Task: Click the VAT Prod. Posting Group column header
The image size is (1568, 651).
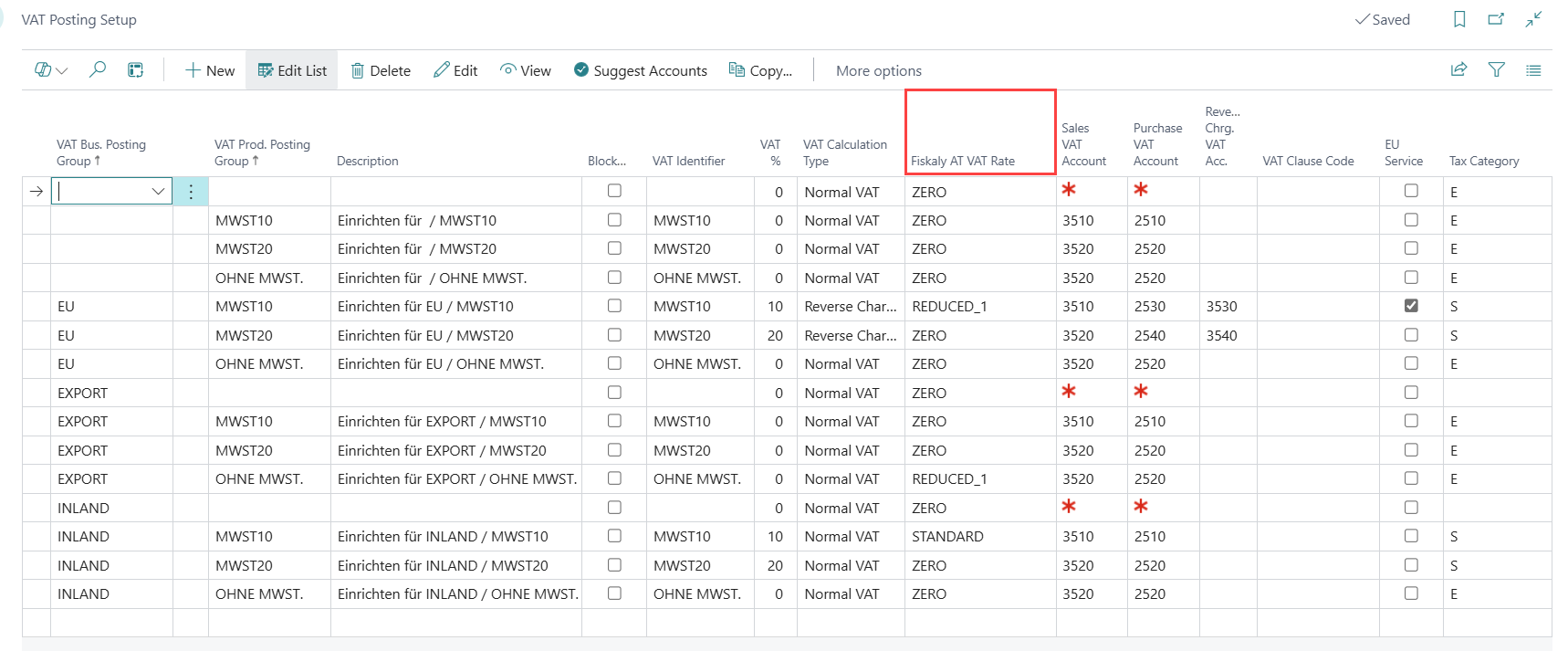Action: 263,152
